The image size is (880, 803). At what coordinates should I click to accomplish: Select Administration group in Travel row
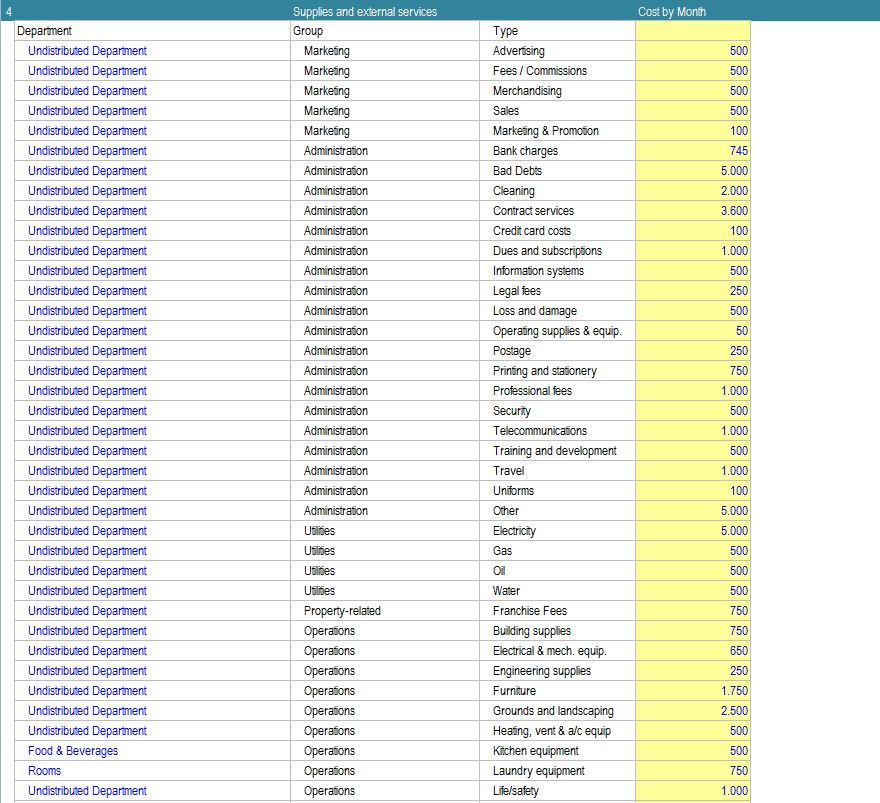[x=384, y=471]
